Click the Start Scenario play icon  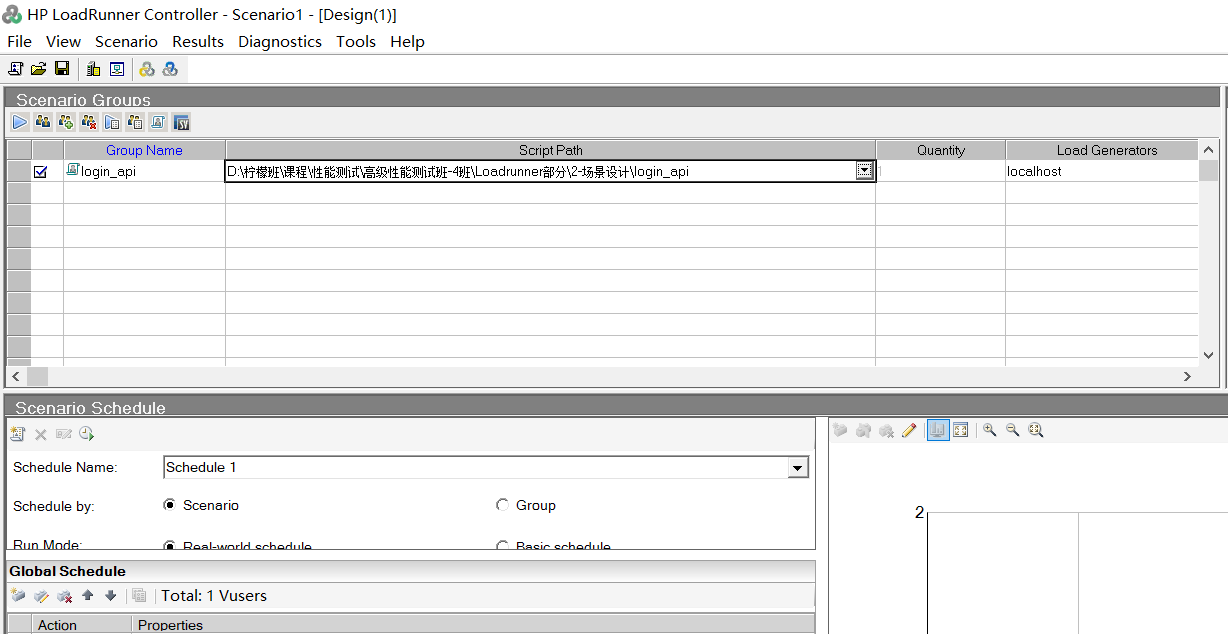click(x=20, y=122)
